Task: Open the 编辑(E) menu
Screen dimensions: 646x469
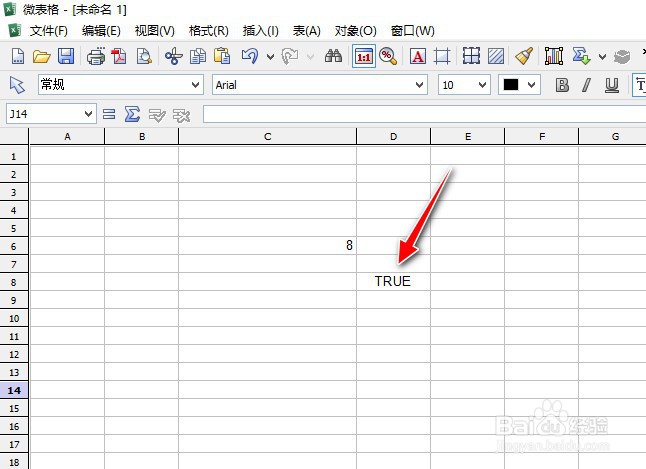Action: [101, 30]
